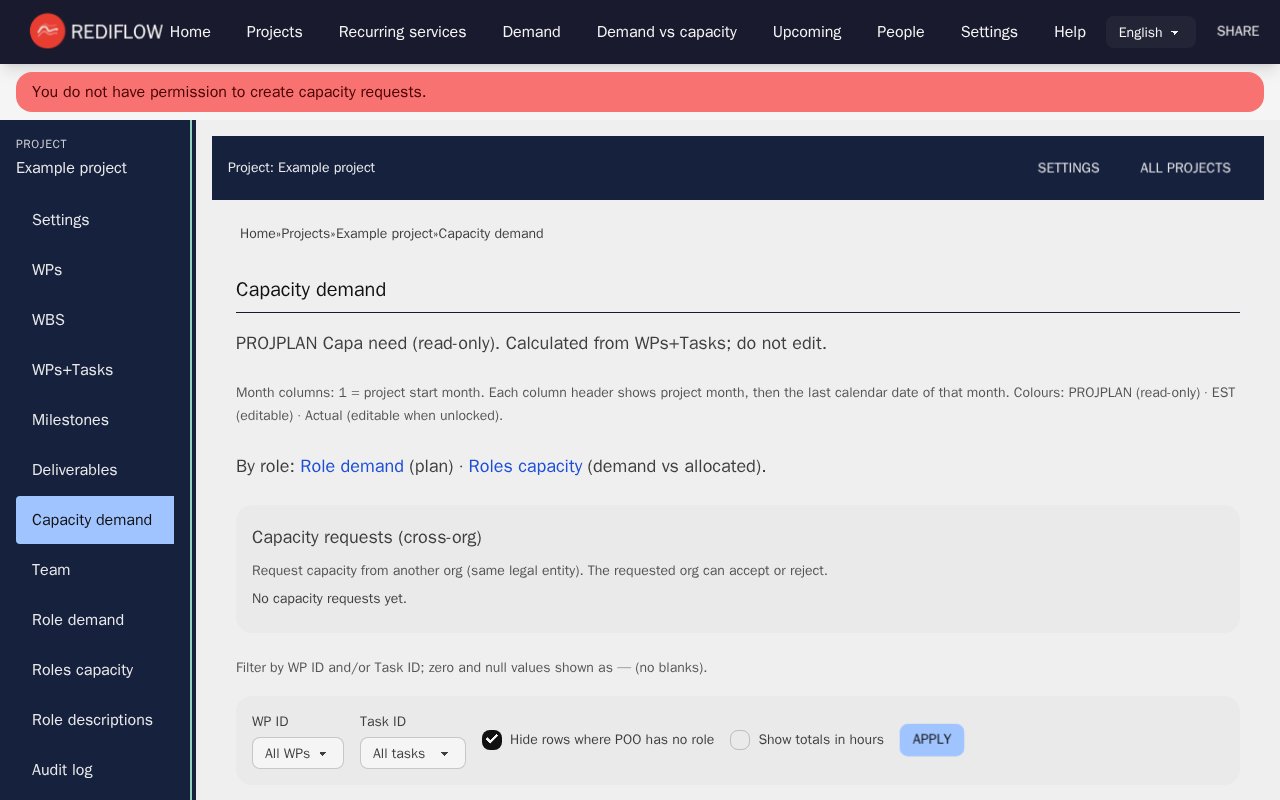The image size is (1280, 800).
Task: Open the Audit log sidebar entry
Action: 62,770
